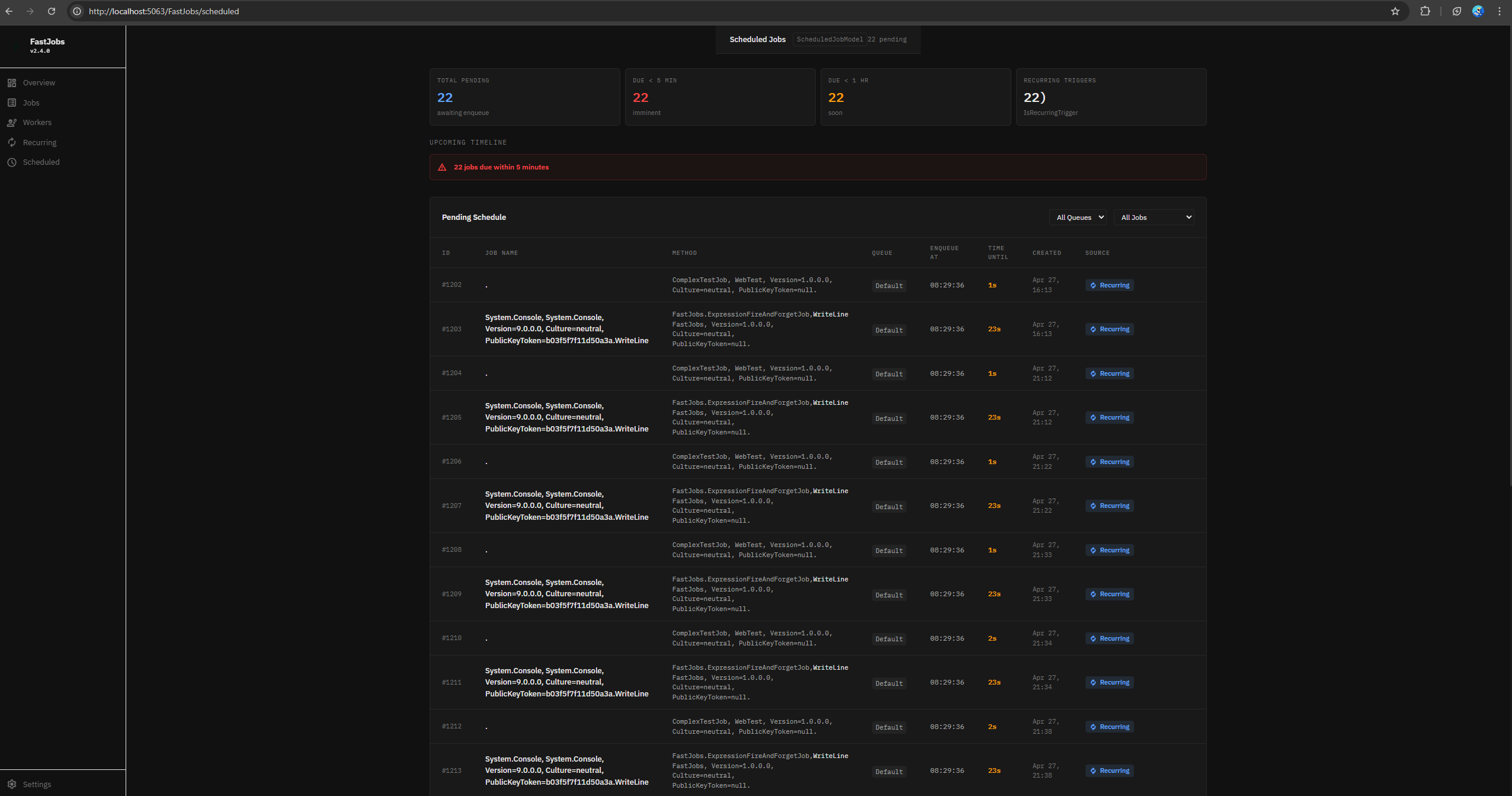Click the site information icon in address bar
Screen dimensions: 1512x796
coord(77,11)
